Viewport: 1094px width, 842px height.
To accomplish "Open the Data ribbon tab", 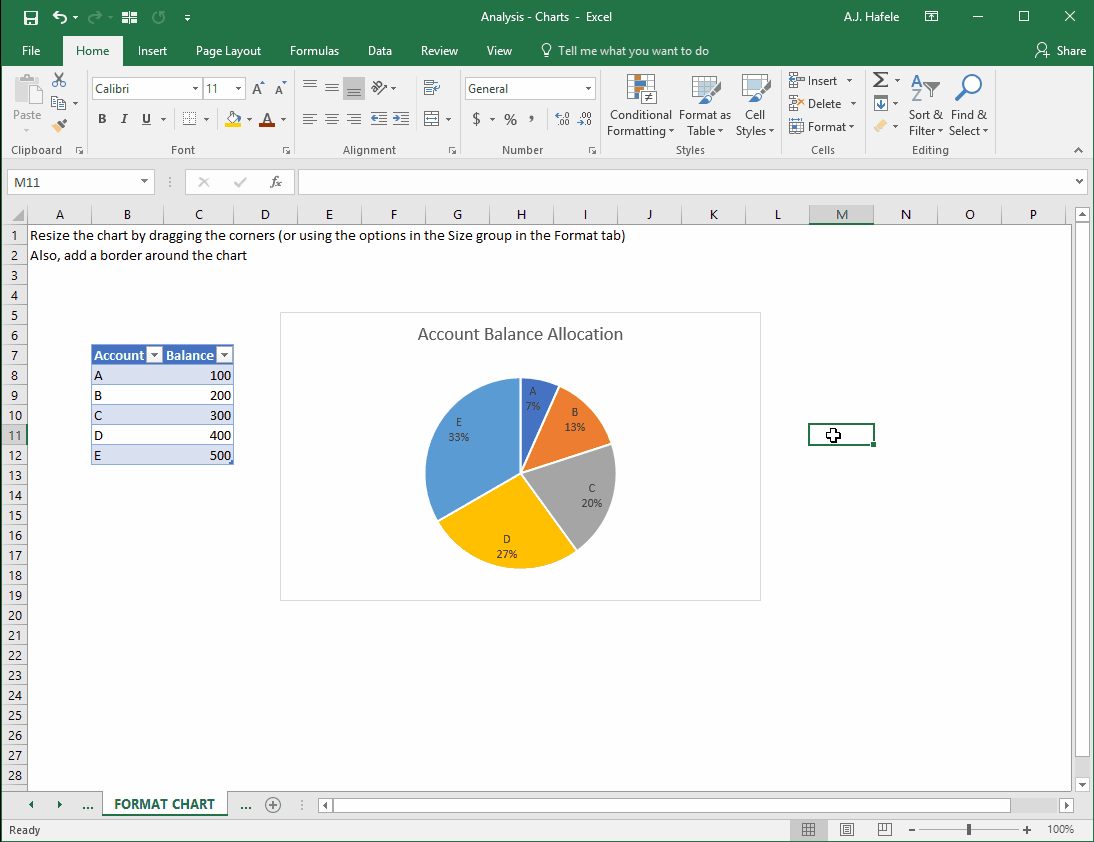I will click(x=380, y=51).
